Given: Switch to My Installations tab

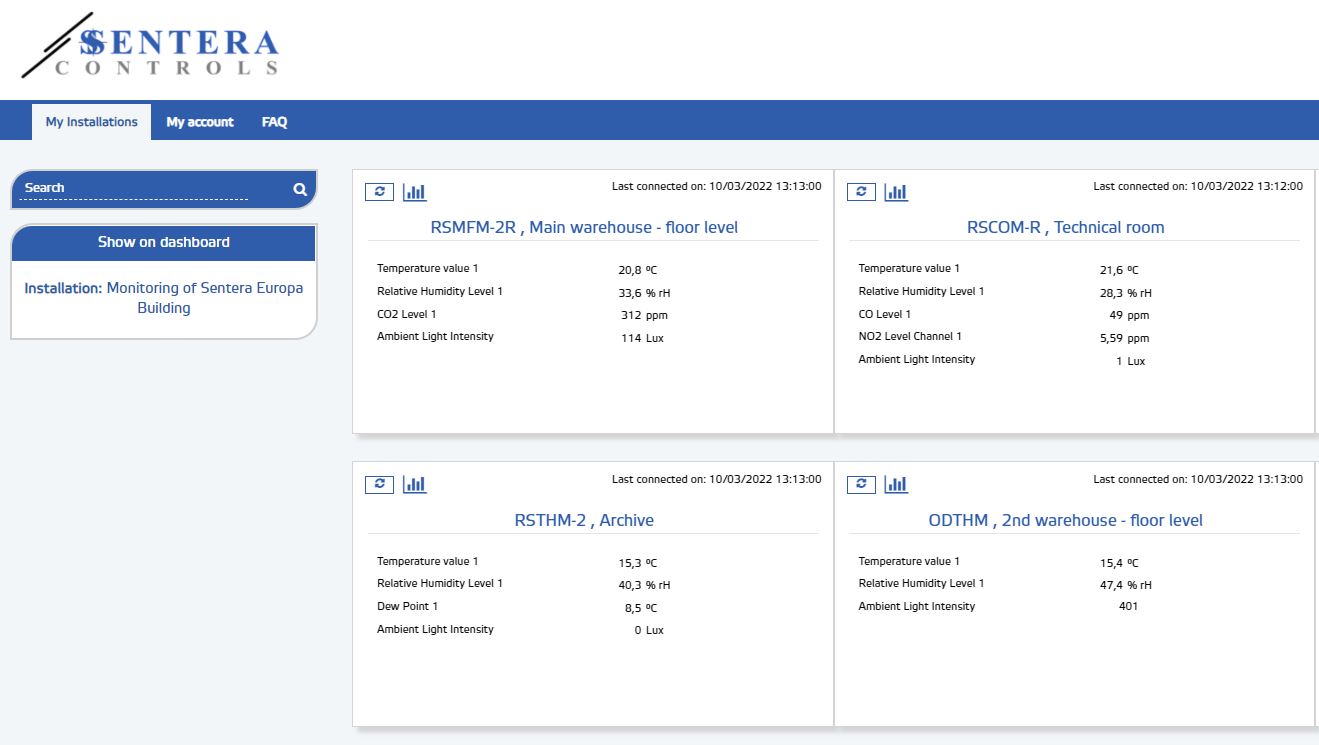Looking at the screenshot, I should tap(91, 122).
